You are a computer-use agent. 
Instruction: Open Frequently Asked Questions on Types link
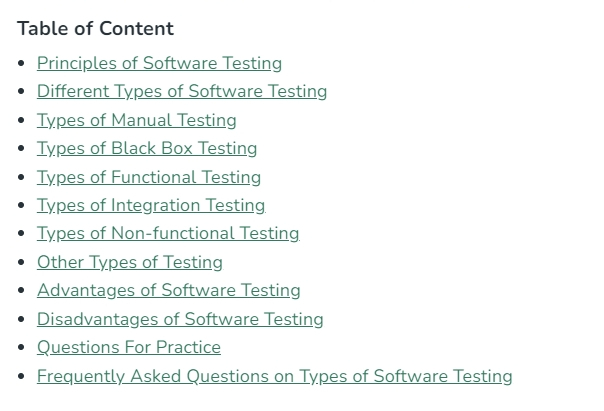point(274,376)
